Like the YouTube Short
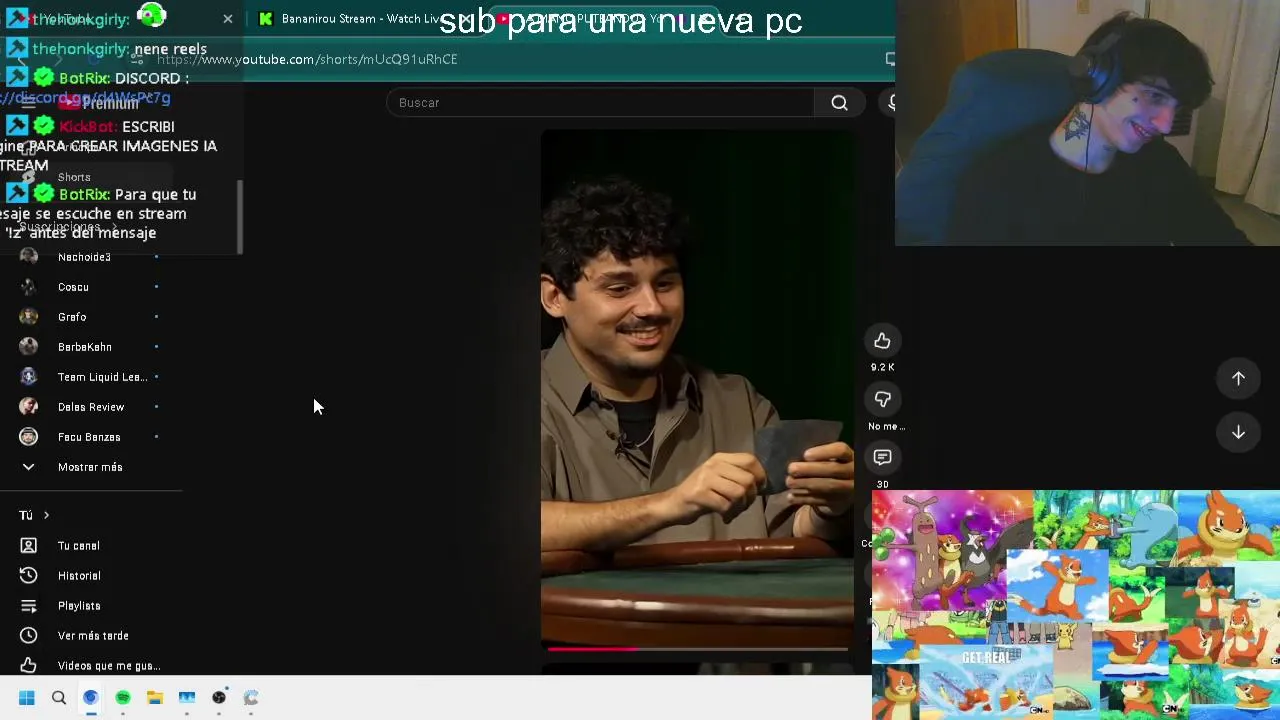The width and height of the screenshot is (1280, 720). (x=882, y=341)
